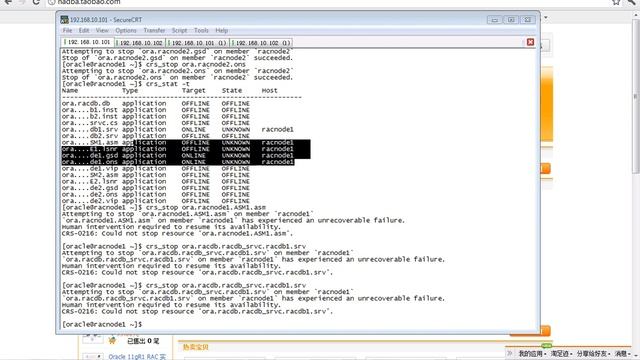Click the ora....SM2.asm row

pos(156,175)
